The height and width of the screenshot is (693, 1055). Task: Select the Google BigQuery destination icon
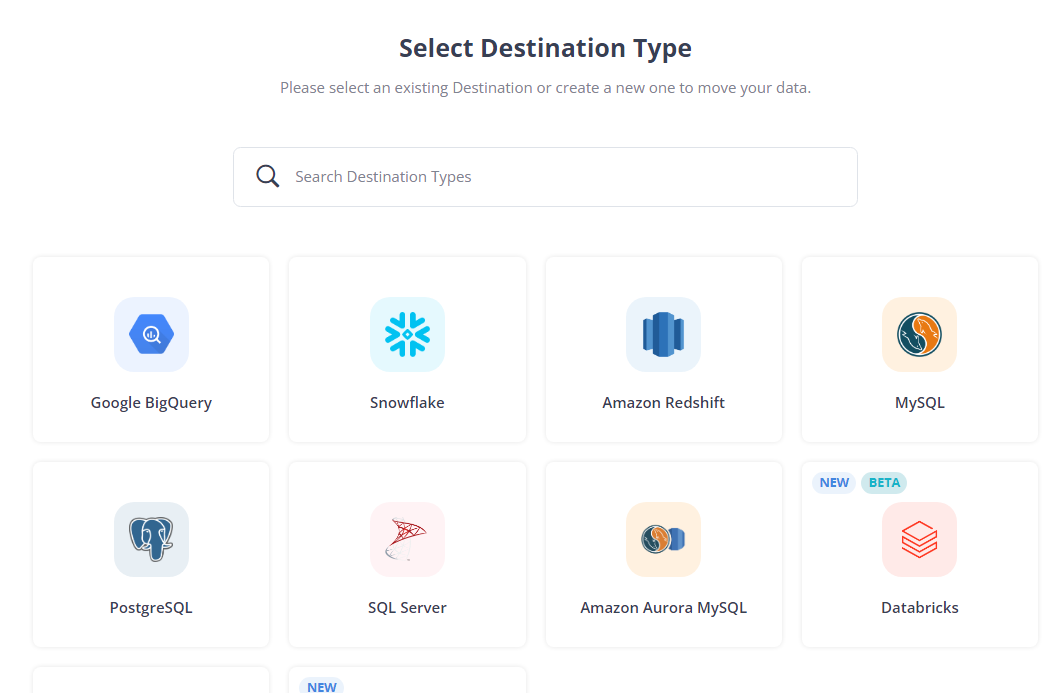(x=151, y=334)
